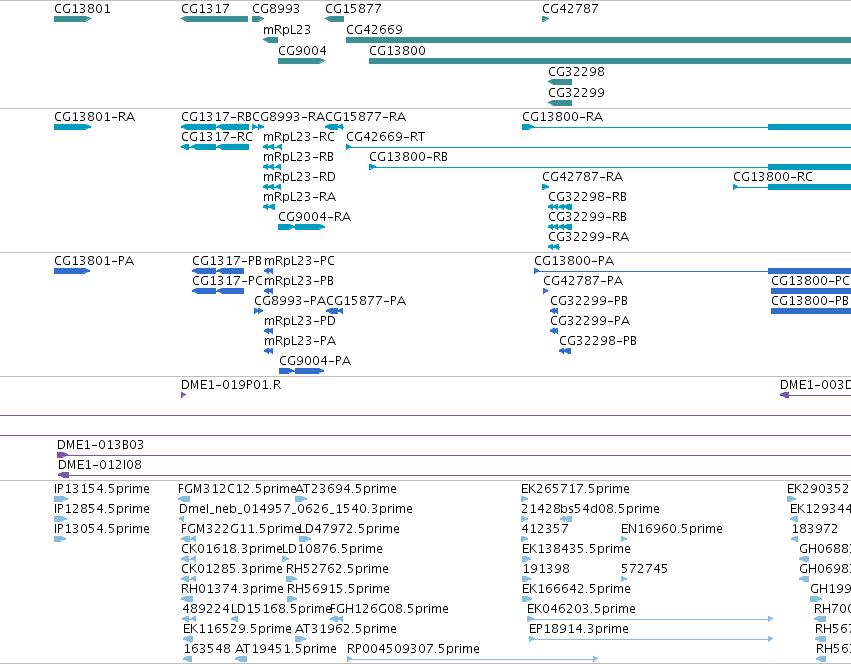Select EST Dmel_neb_014957_0626_1540.3prime
Image resolution: width=851 pixels, height=664 pixels.
coord(296,510)
